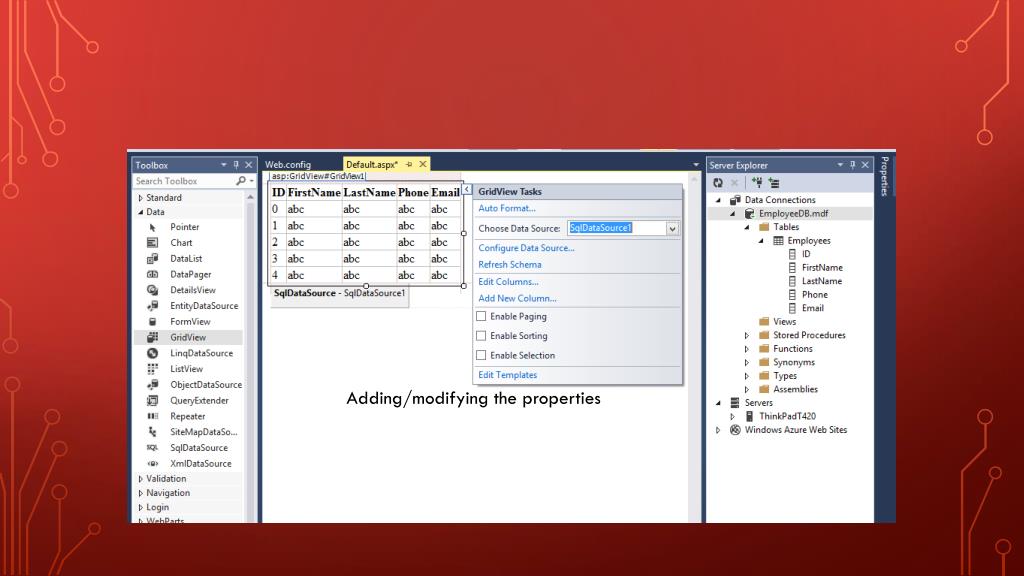
Task: Select the Views folder node
Action: click(784, 321)
